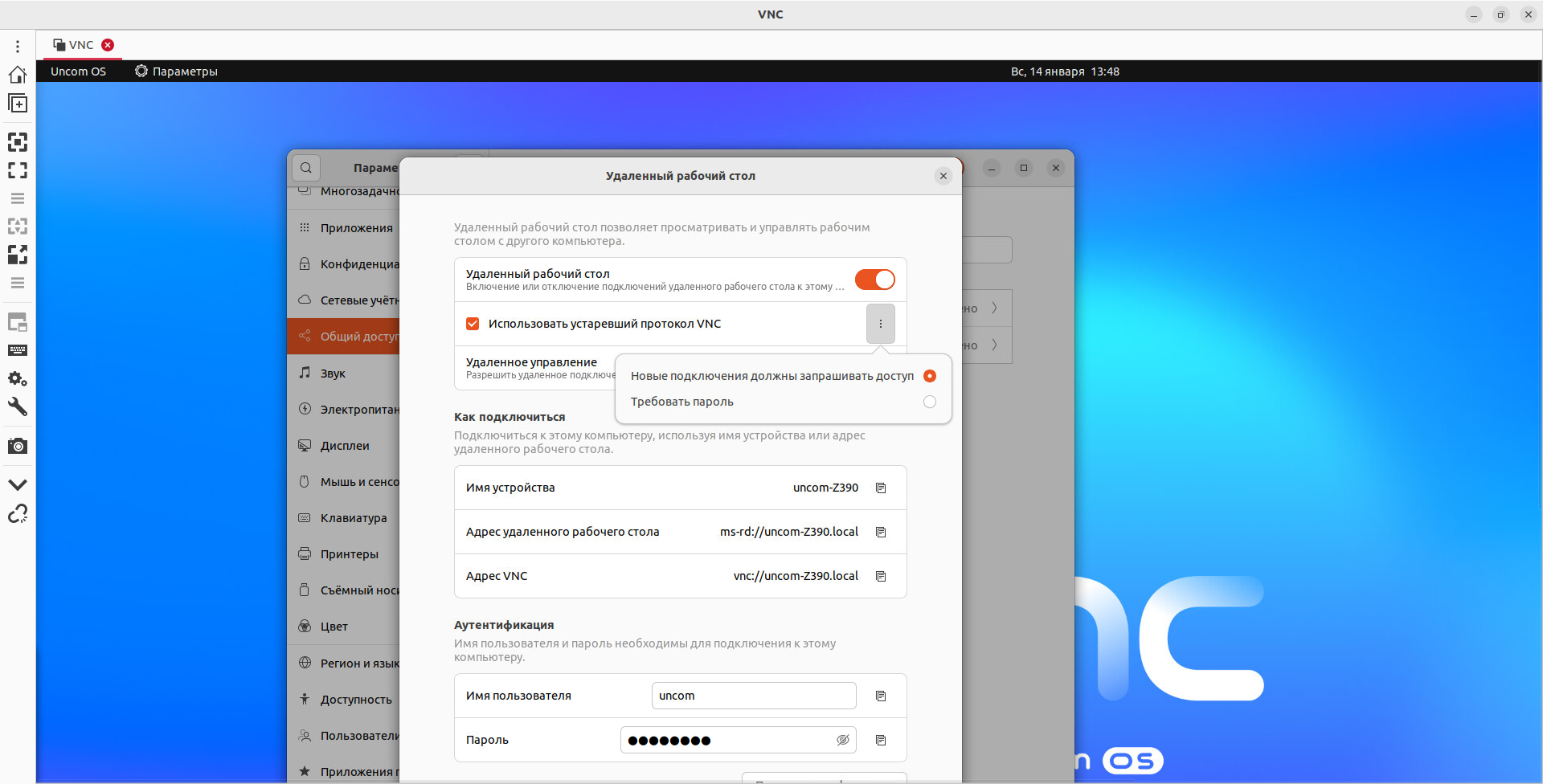Open 'Доступность' settings
Screen dimensions: 1543x784
[x=343, y=700]
